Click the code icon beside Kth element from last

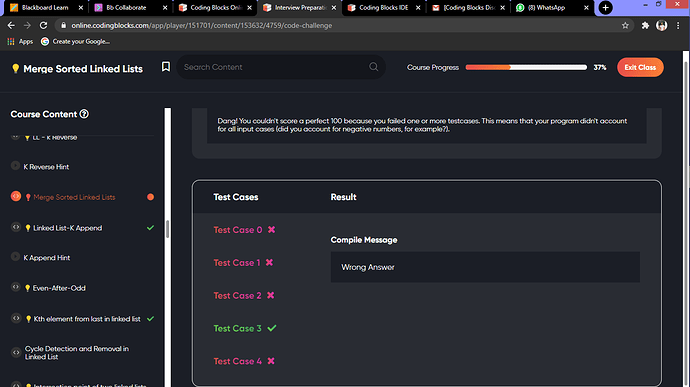[16, 318]
